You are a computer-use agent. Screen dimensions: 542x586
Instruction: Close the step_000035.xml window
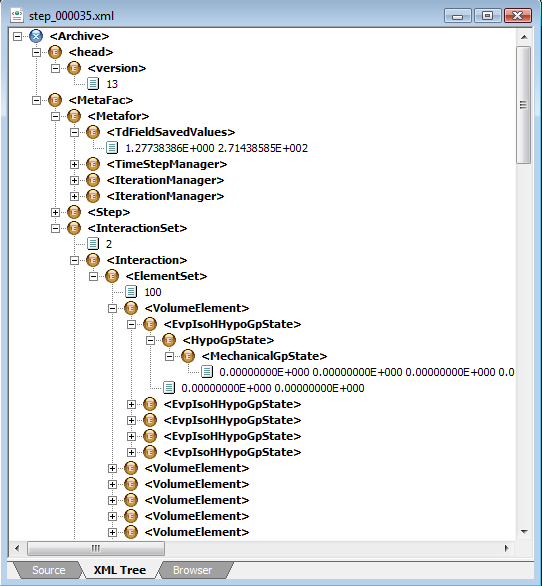point(517,16)
